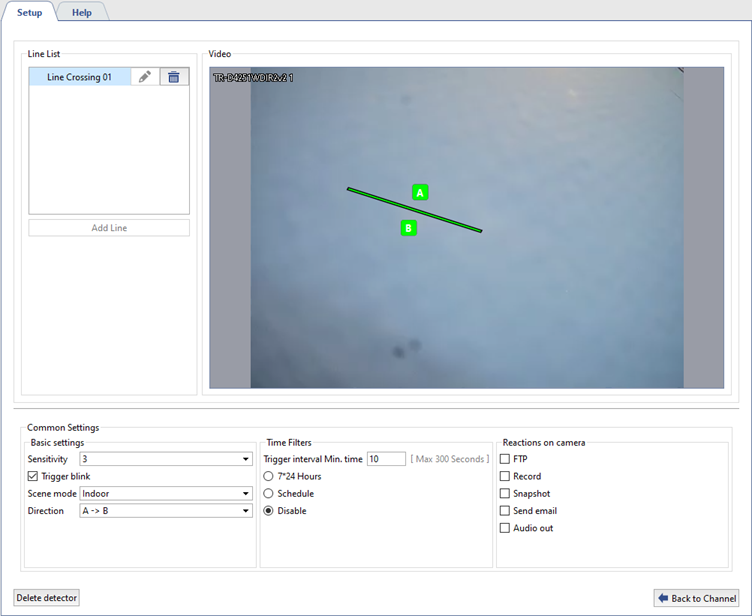The width and height of the screenshot is (752, 616).
Task: Select the Disable time filter radio button
Action: tap(268, 511)
